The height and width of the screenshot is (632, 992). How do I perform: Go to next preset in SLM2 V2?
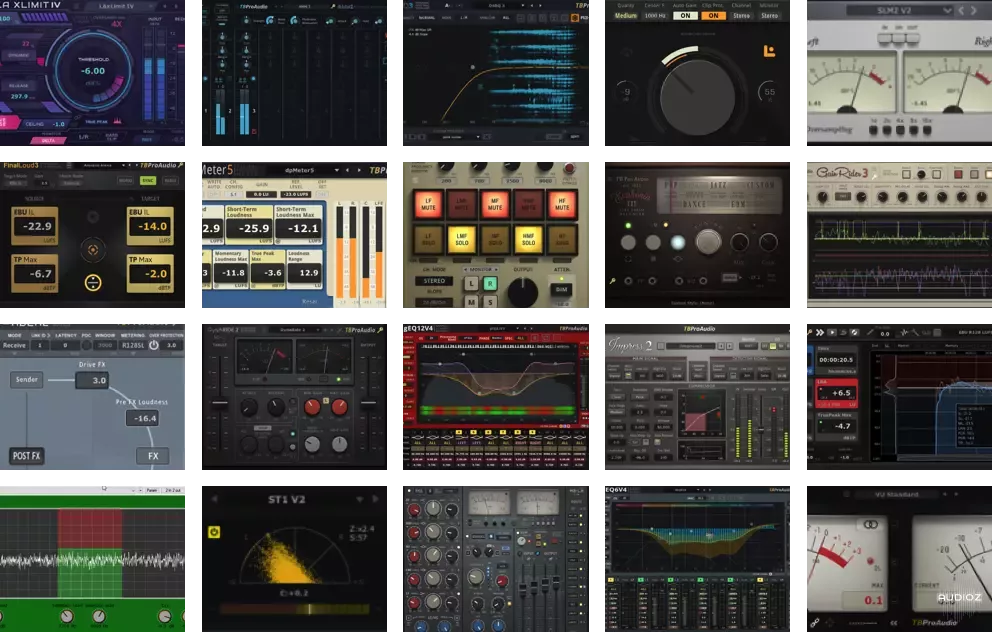[x=974, y=10]
